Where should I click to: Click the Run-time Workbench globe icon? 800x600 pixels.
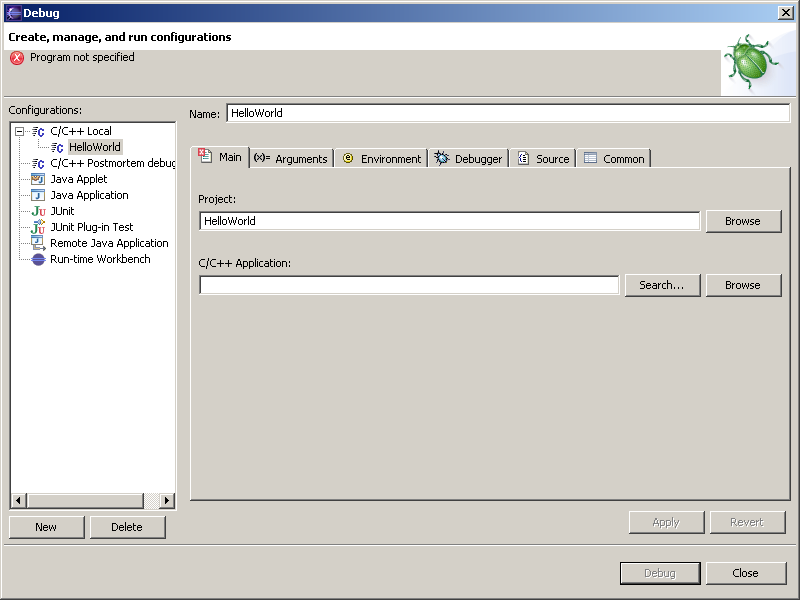[x=38, y=259]
